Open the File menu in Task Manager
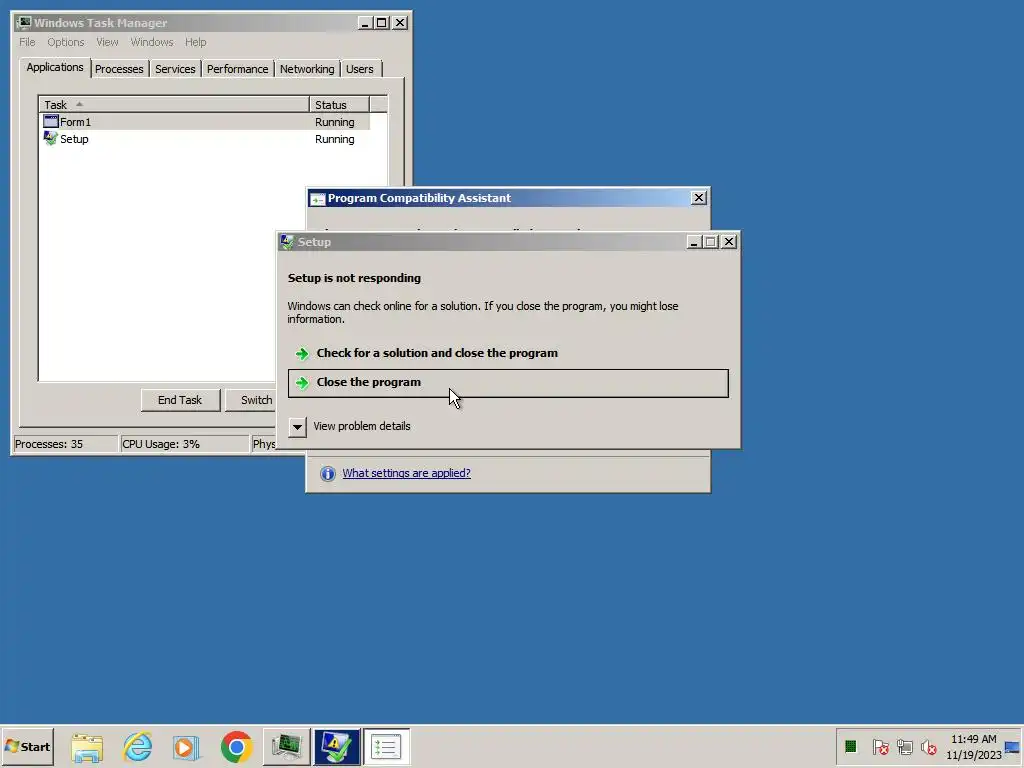The height and width of the screenshot is (768, 1024). [27, 42]
